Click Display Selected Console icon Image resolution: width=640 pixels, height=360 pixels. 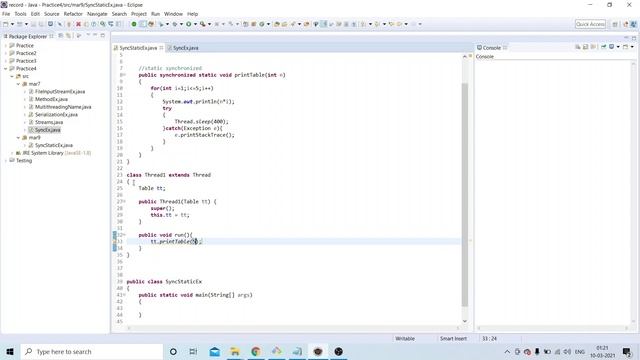tap(611, 47)
